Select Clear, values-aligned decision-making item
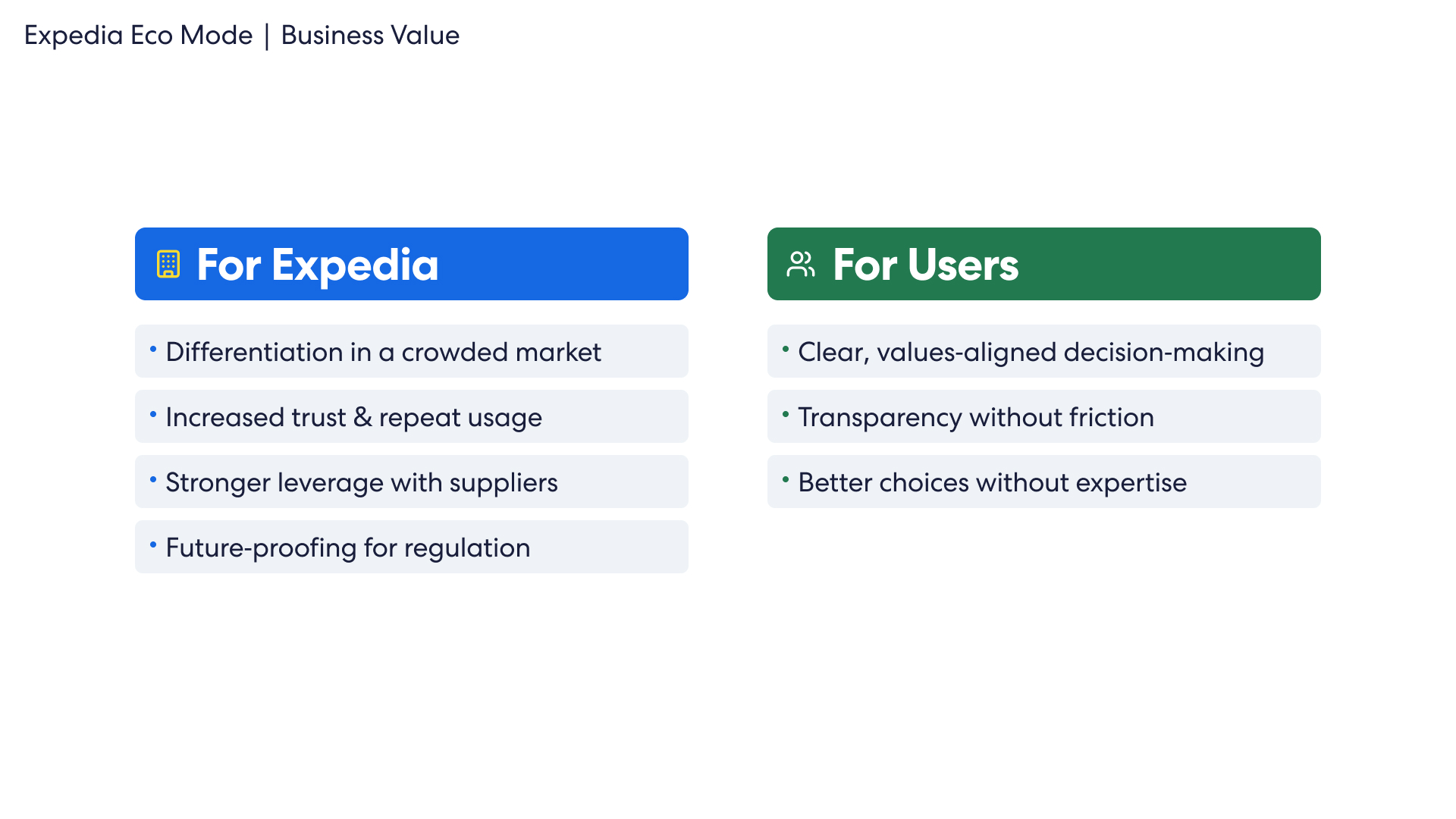Viewport: 1456px width, 819px height. (x=1031, y=352)
